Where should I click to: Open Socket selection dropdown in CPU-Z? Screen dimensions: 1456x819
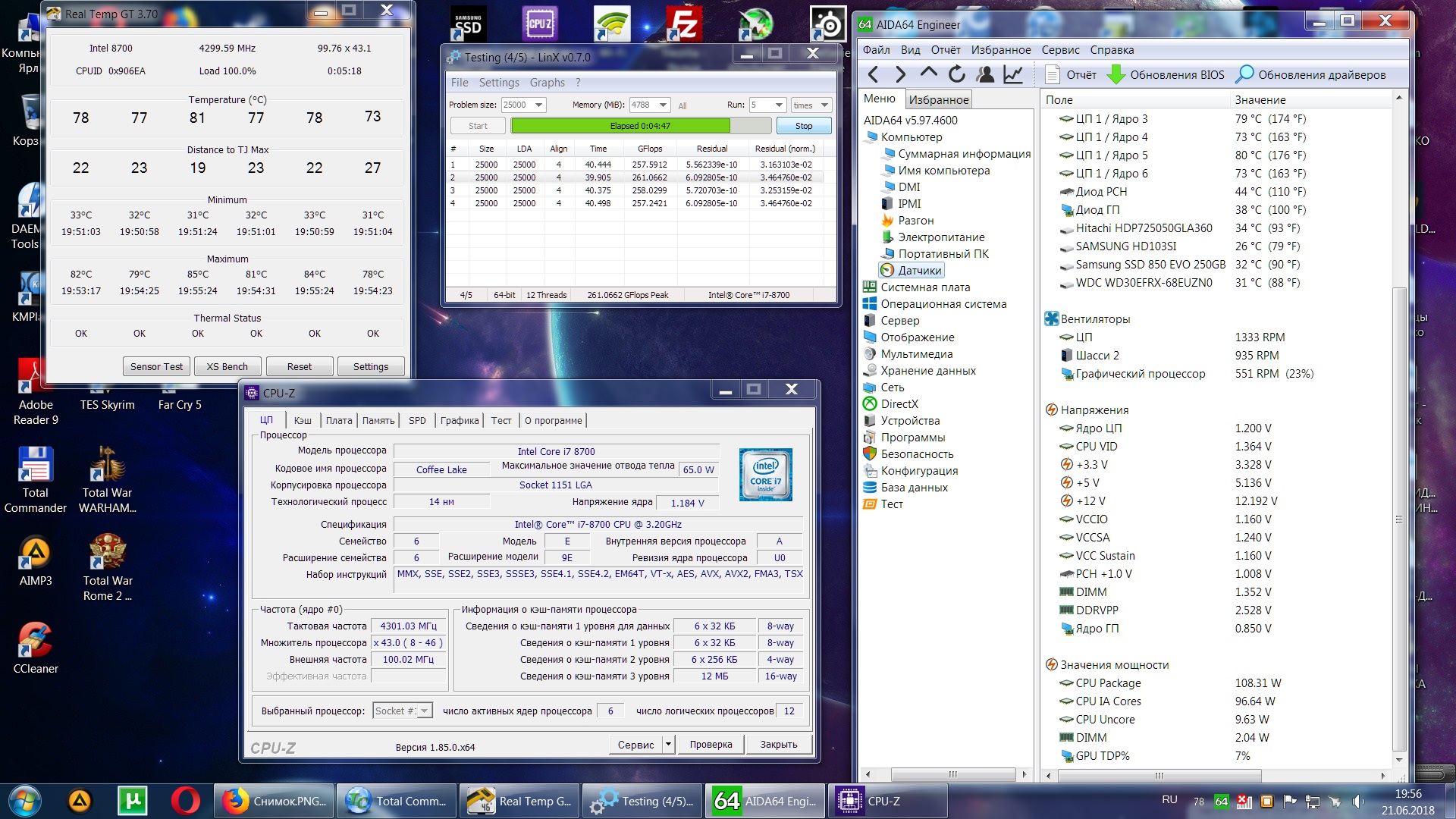[425, 711]
